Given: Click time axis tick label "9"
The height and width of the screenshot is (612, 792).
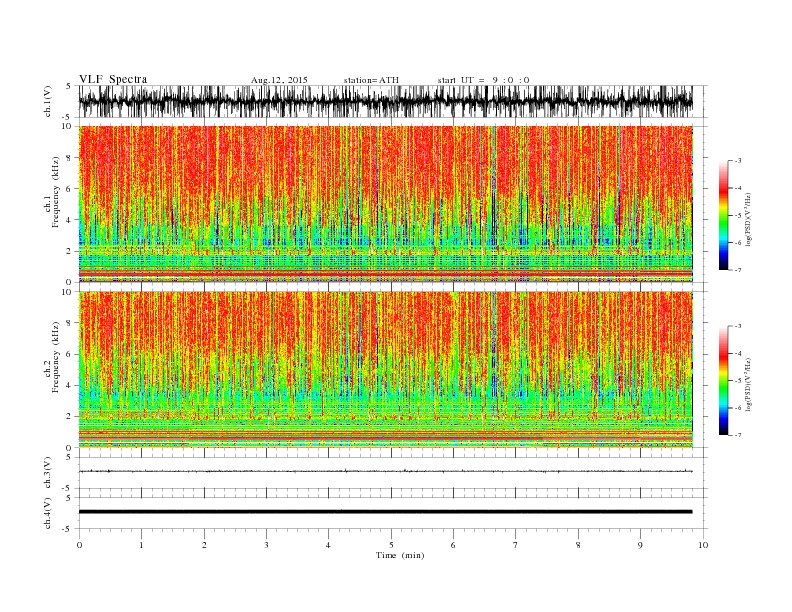Looking at the screenshot, I should [x=640, y=545].
